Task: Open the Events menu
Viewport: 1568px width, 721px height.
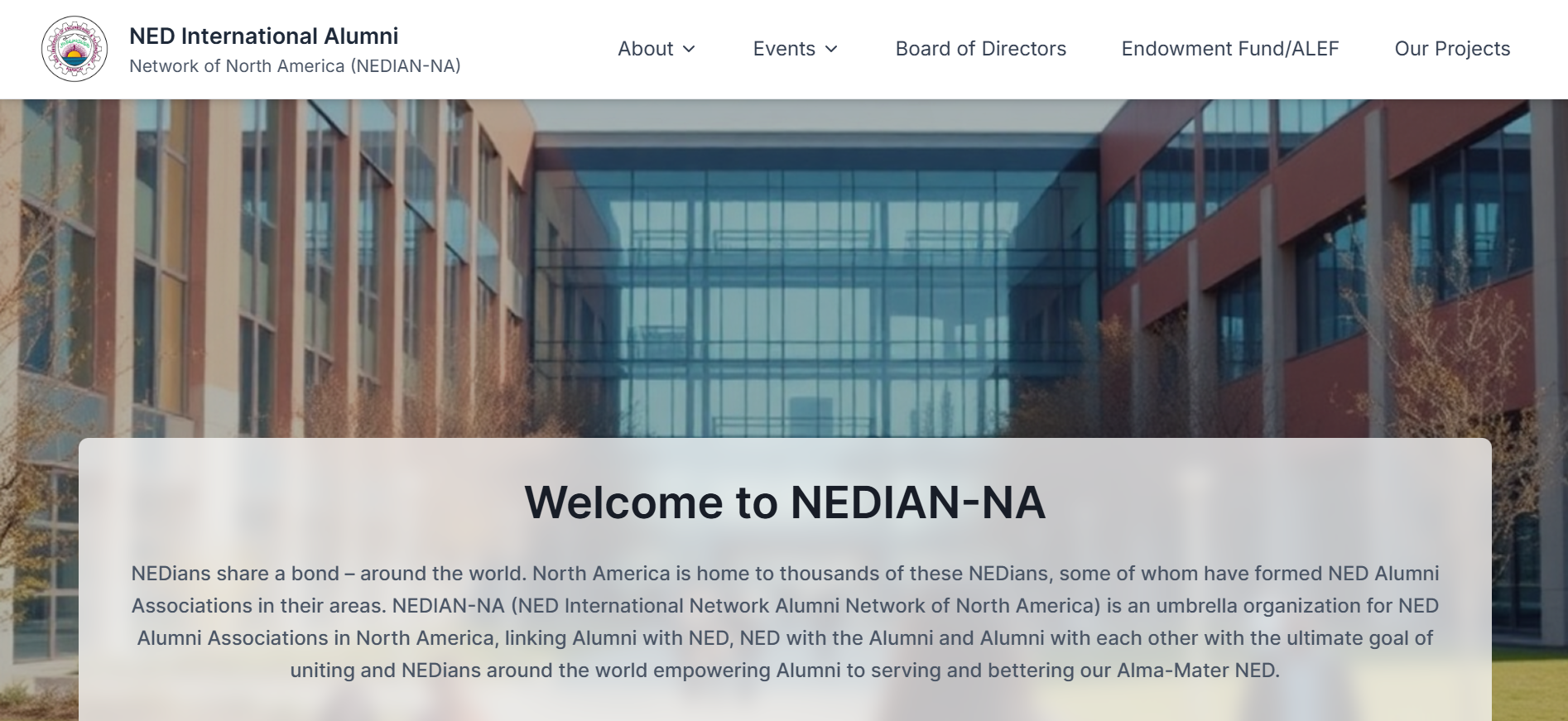Action: click(783, 49)
